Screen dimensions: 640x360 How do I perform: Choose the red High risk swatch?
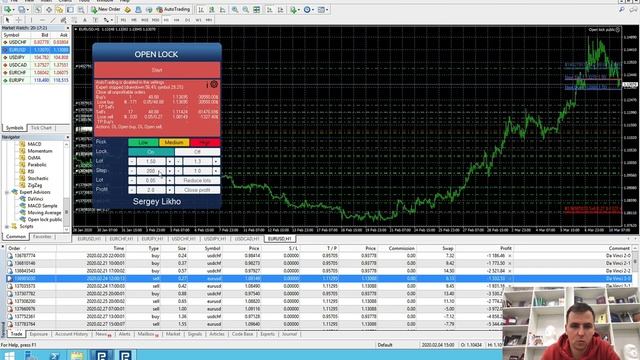pyautogui.click(x=205, y=142)
